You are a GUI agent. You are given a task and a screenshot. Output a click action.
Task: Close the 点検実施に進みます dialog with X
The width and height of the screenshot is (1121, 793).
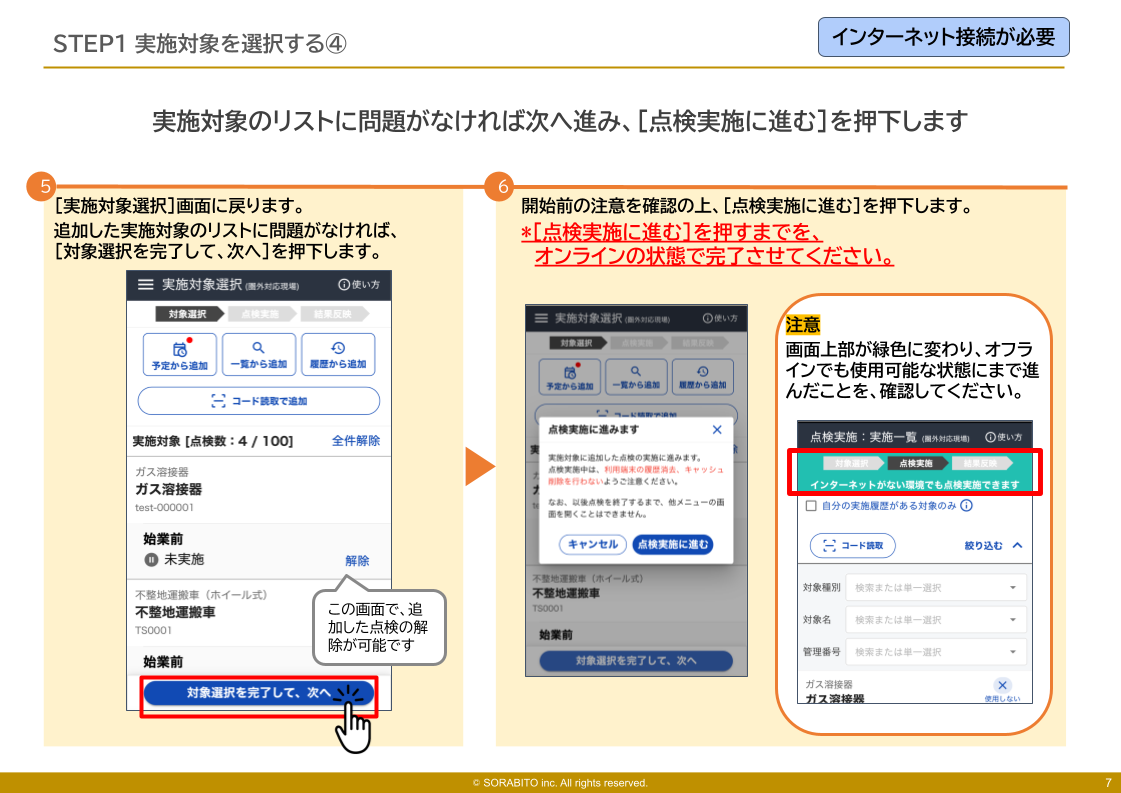(x=716, y=430)
